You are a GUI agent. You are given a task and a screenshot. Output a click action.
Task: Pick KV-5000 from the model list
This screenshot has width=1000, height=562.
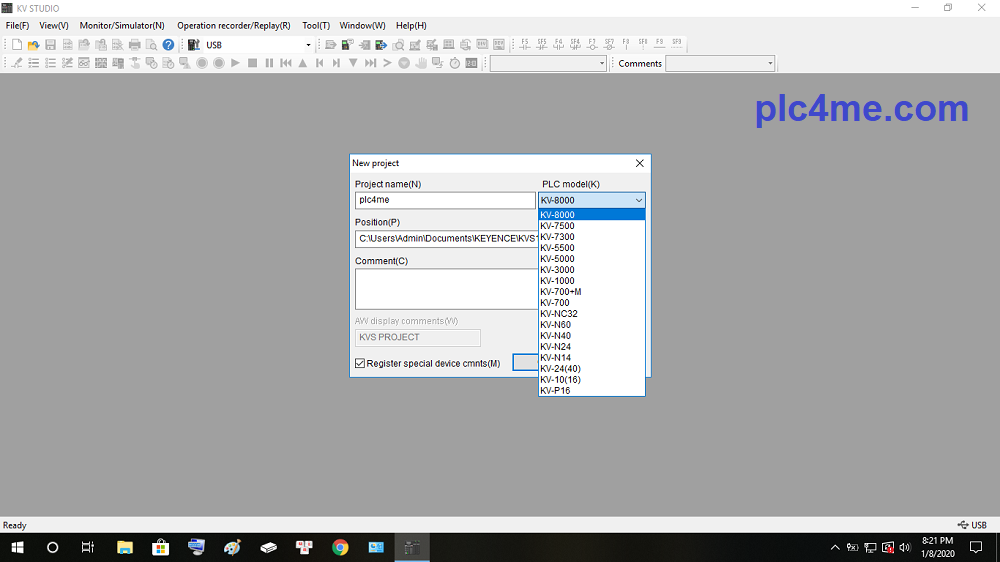point(557,259)
